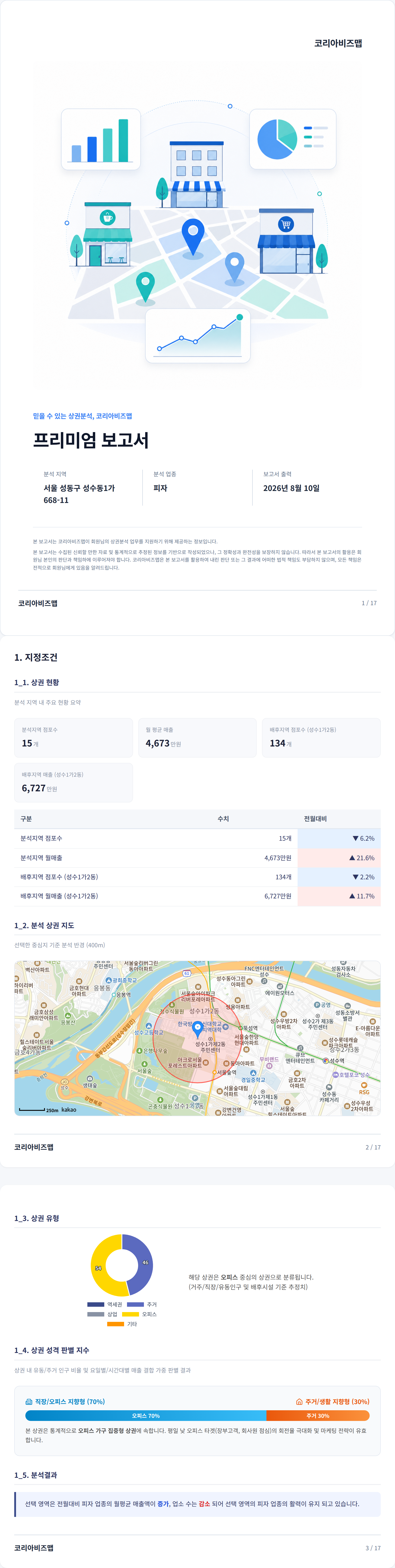395x1568 pixels.
Task: Click the 분석지역 점포수 15개 summary card
Action: pyautogui.click(x=74, y=738)
